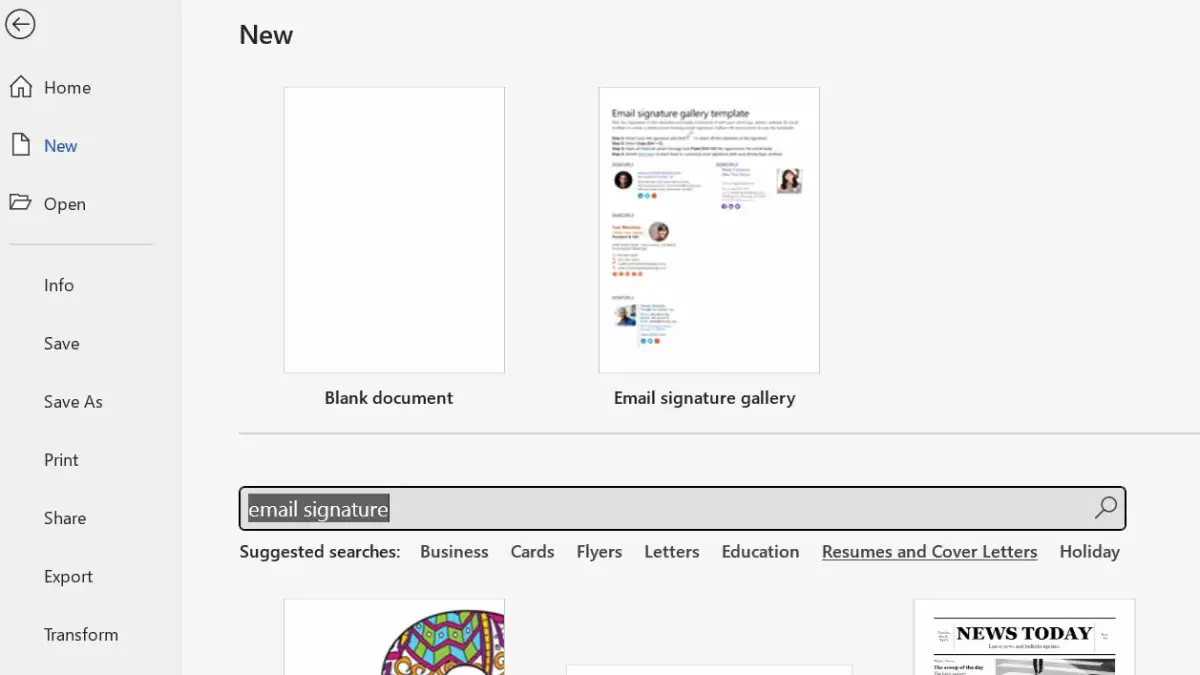Click the New document icon in the sidebar

(x=58, y=145)
